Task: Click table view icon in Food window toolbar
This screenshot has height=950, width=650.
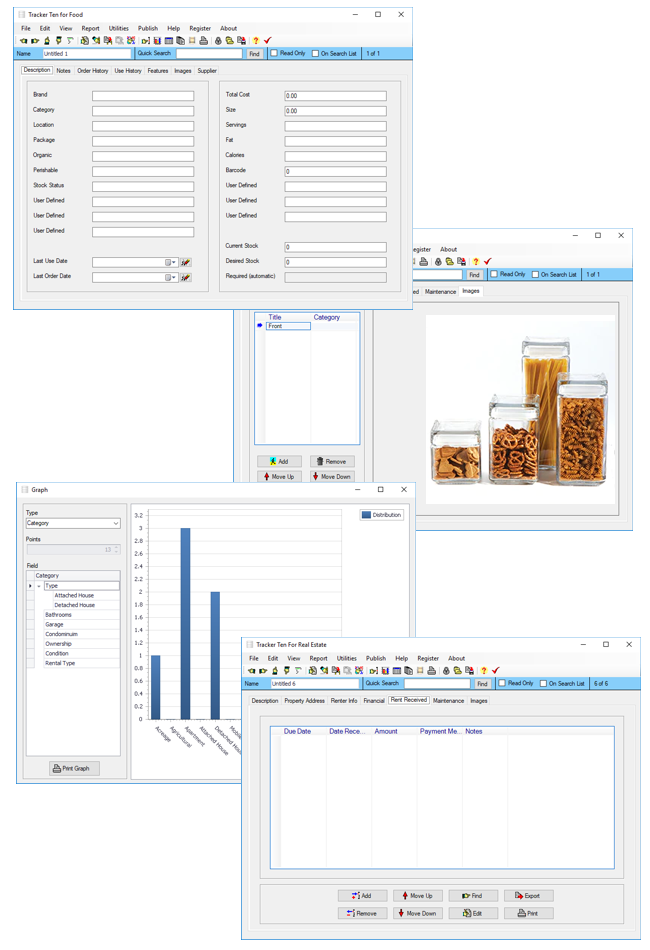Action: (169, 41)
